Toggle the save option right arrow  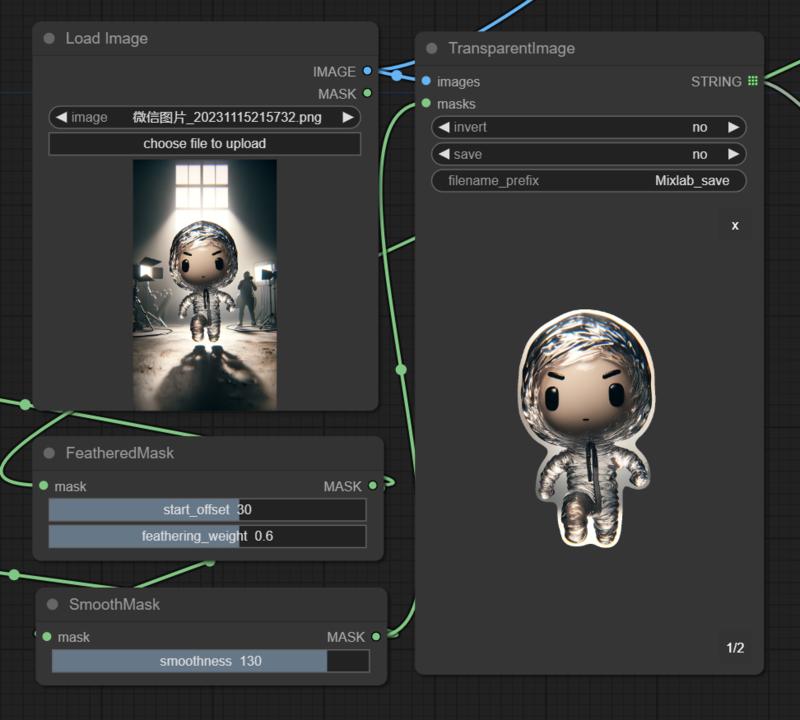coord(733,154)
